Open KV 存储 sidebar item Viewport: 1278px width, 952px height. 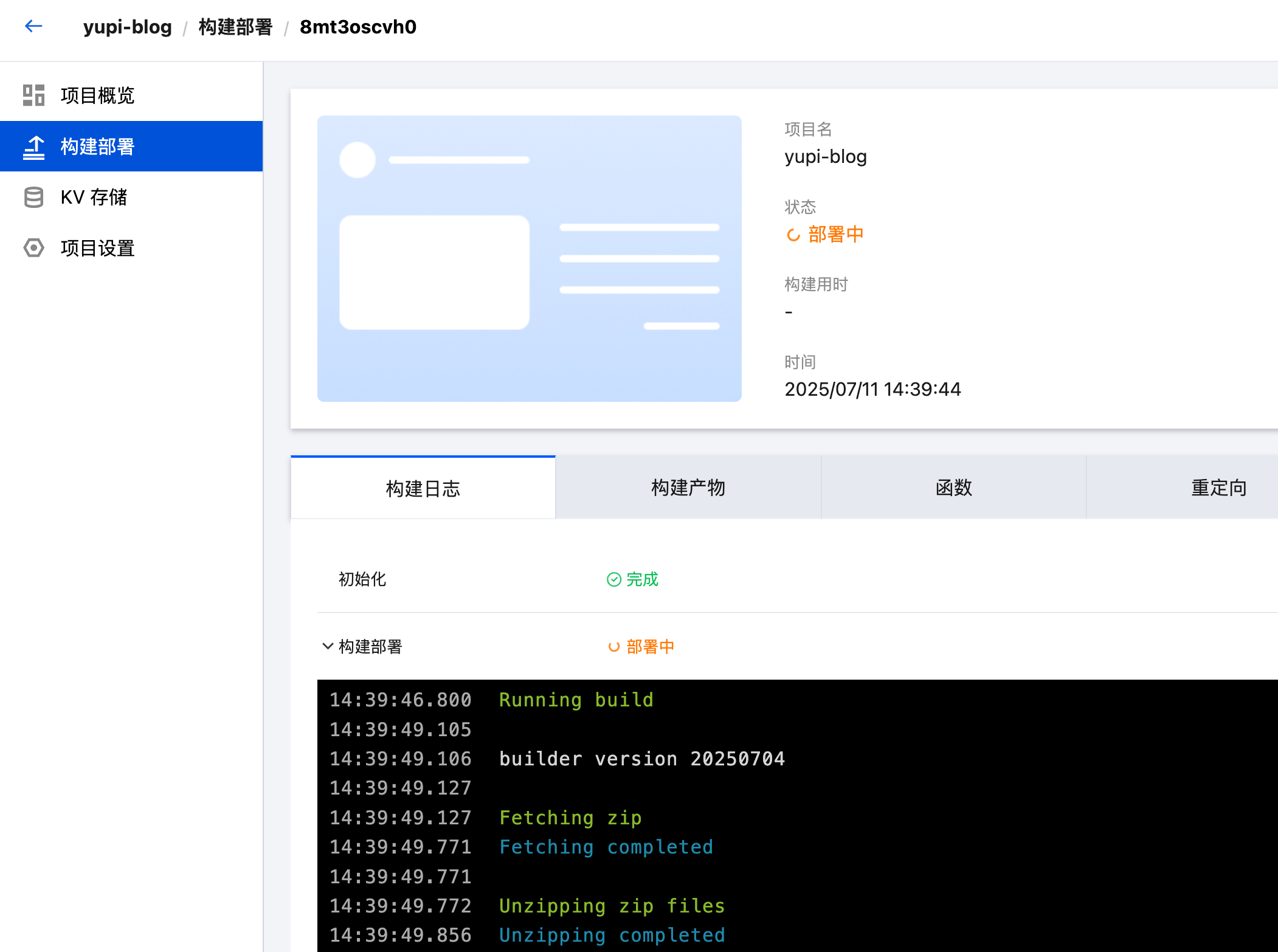click(94, 197)
